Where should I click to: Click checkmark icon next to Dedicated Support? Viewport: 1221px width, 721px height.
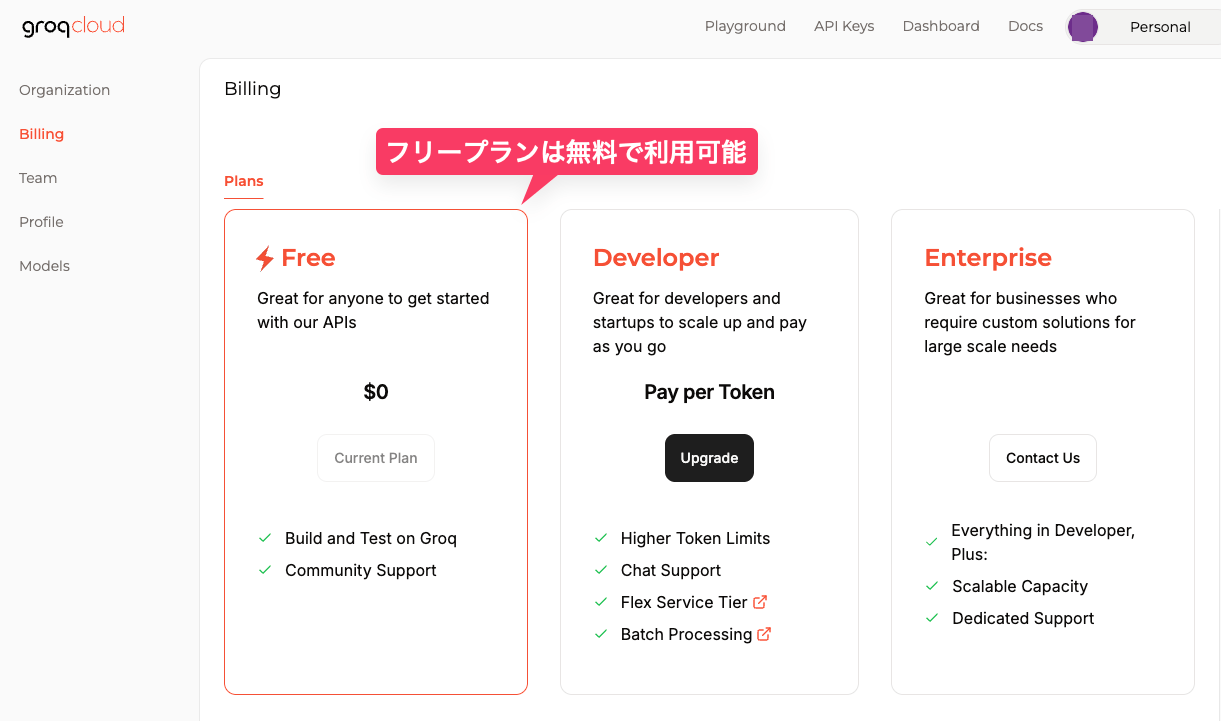(932, 618)
